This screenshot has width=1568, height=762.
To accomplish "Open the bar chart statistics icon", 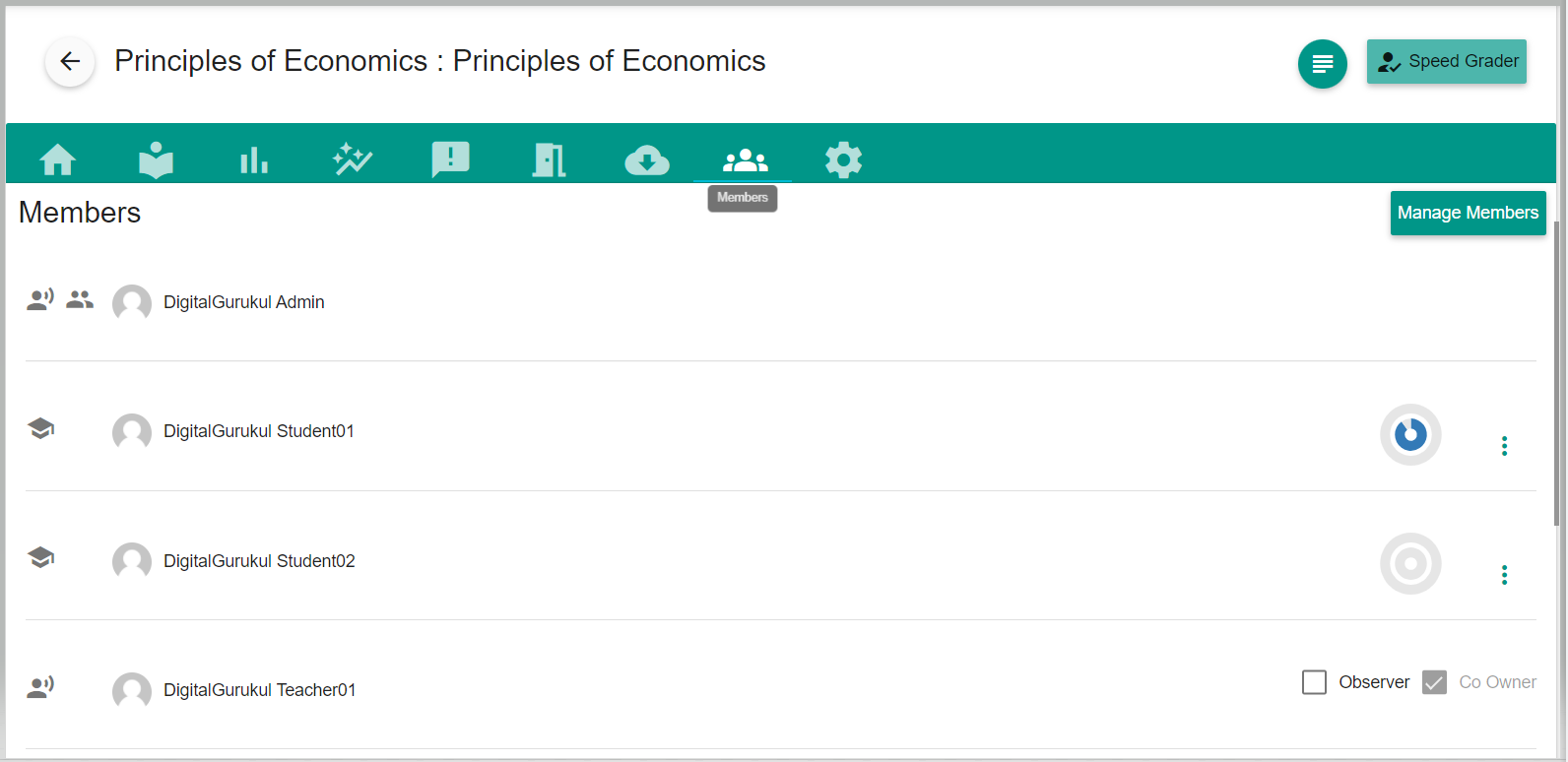I will [x=254, y=159].
